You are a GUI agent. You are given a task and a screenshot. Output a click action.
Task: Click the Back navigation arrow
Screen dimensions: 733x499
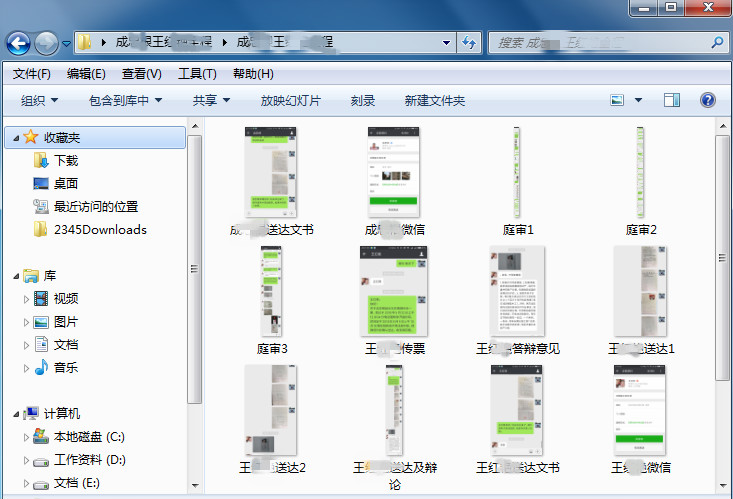click(x=18, y=43)
